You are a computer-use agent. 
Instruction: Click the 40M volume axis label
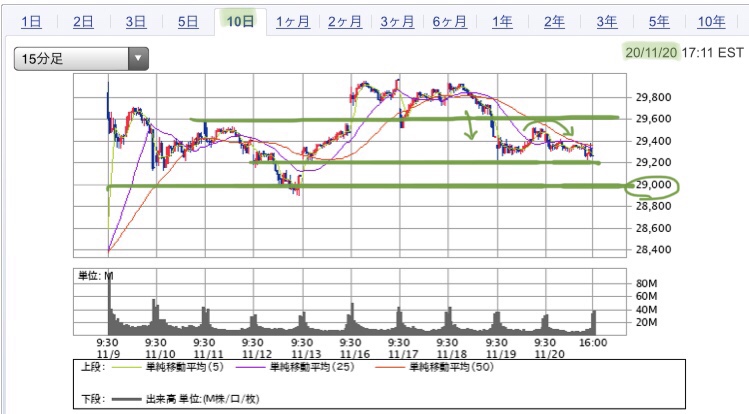pyautogui.click(x=646, y=309)
